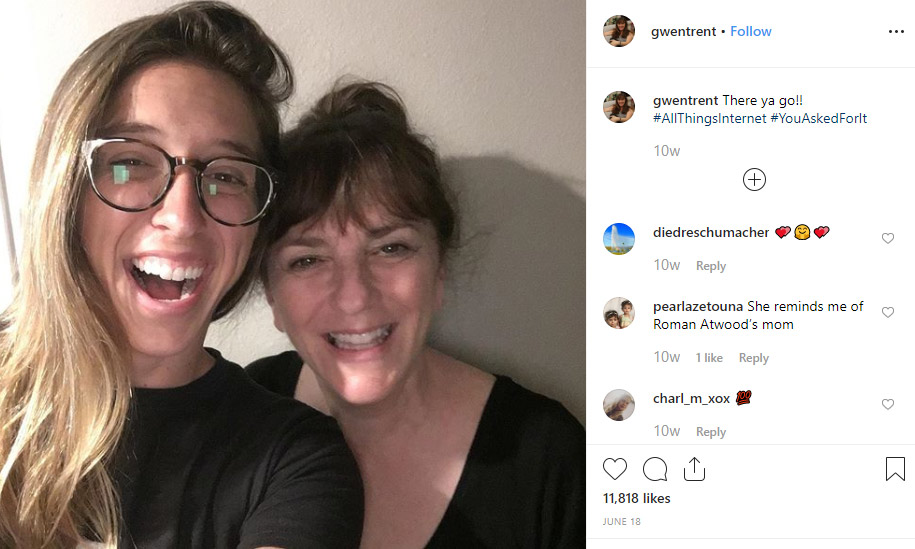Viewport: 915px width, 549px height.
Task: Like diedreschumacher's comment
Action: tap(887, 239)
